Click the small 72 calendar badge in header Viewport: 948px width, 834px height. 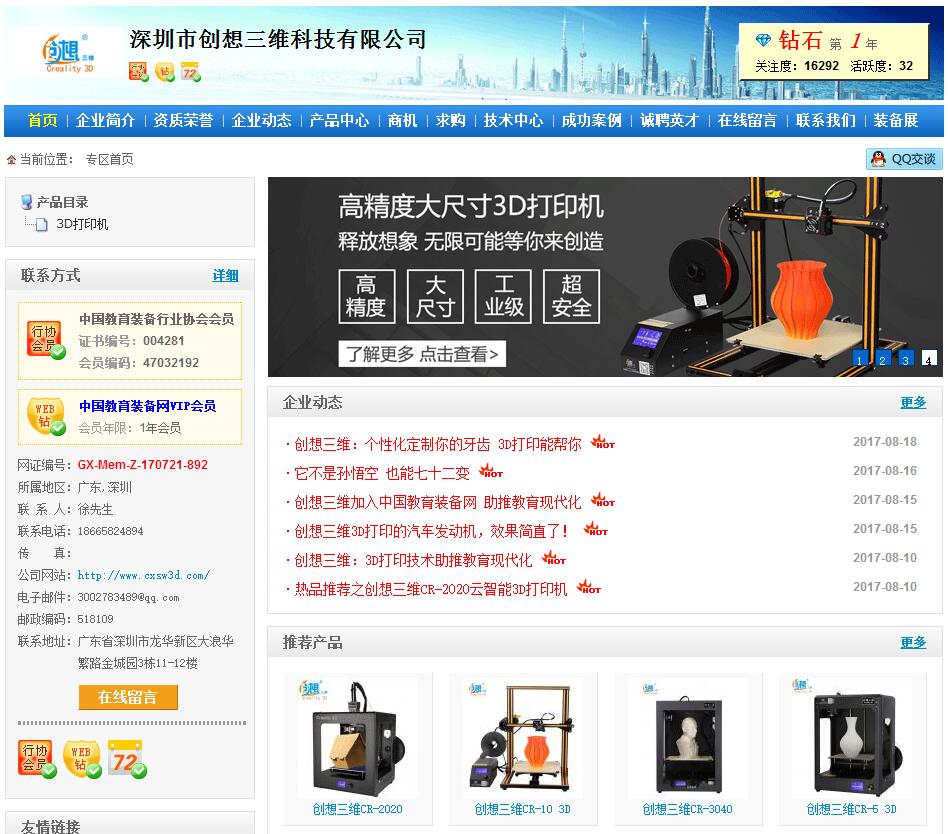[x=190, y=71]
